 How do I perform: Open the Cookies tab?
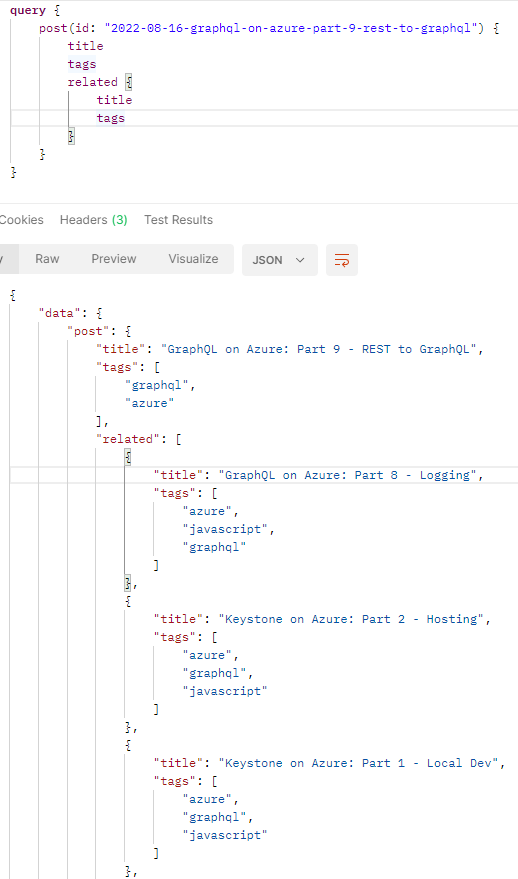(21, 220)
